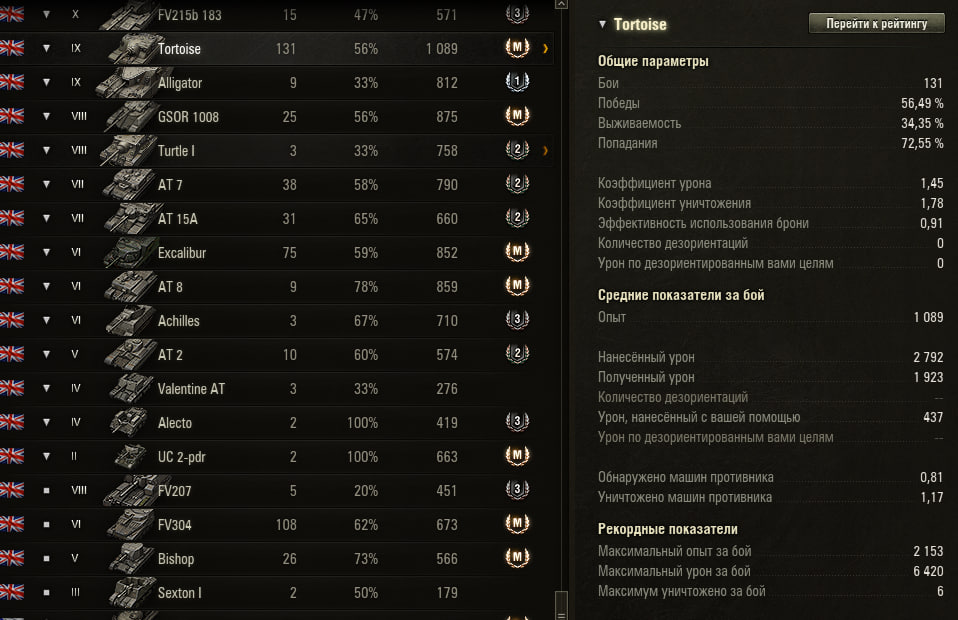Expand the Achilles row dropdown arrow
The image size is (958, 620).
[x=46, y=321]
